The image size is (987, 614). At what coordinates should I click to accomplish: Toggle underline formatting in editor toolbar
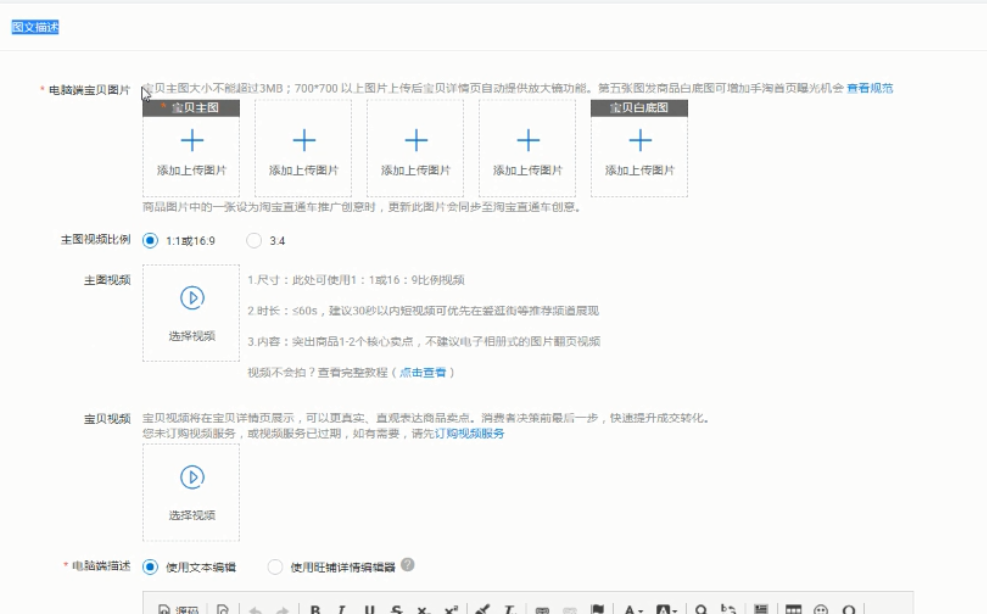pos(370,609)
